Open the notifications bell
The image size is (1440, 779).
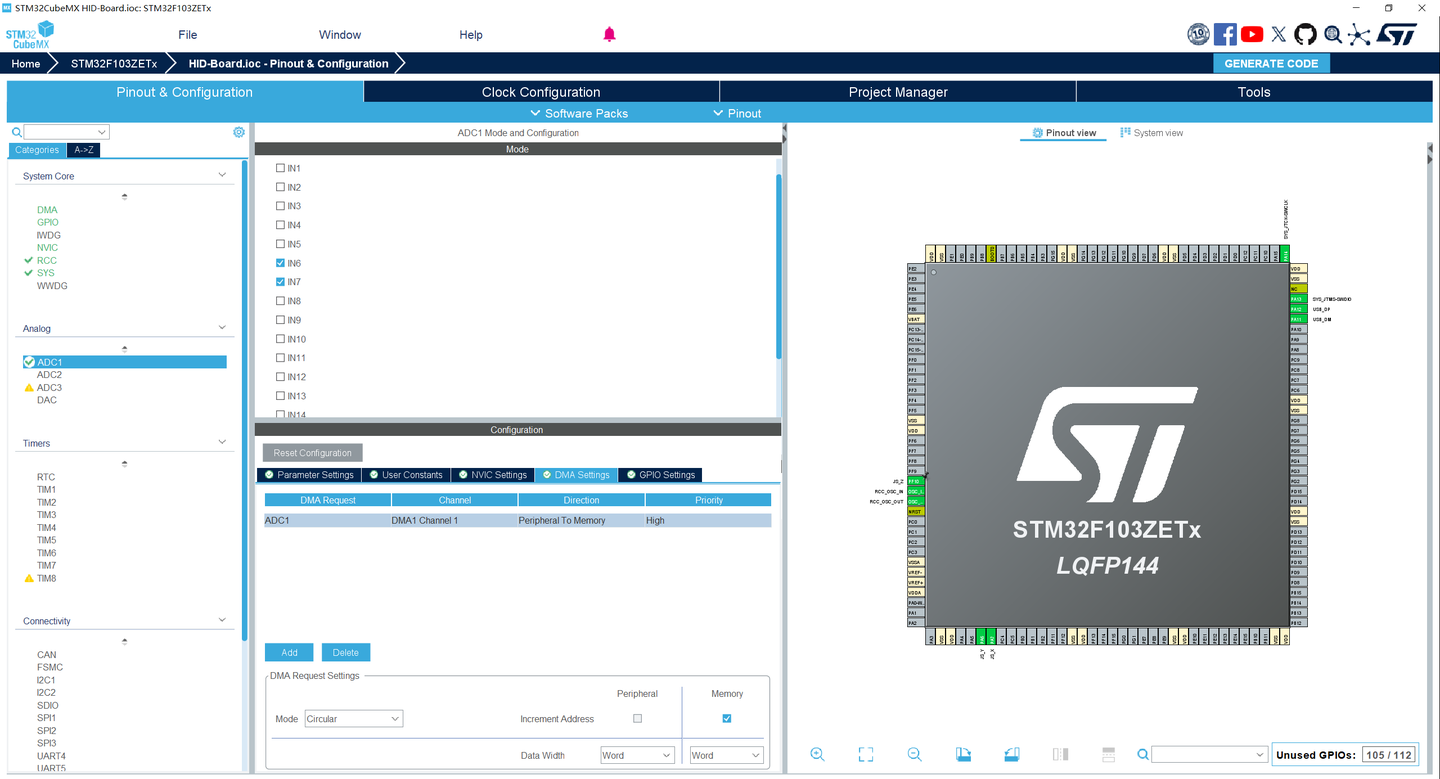pos(609,34)
